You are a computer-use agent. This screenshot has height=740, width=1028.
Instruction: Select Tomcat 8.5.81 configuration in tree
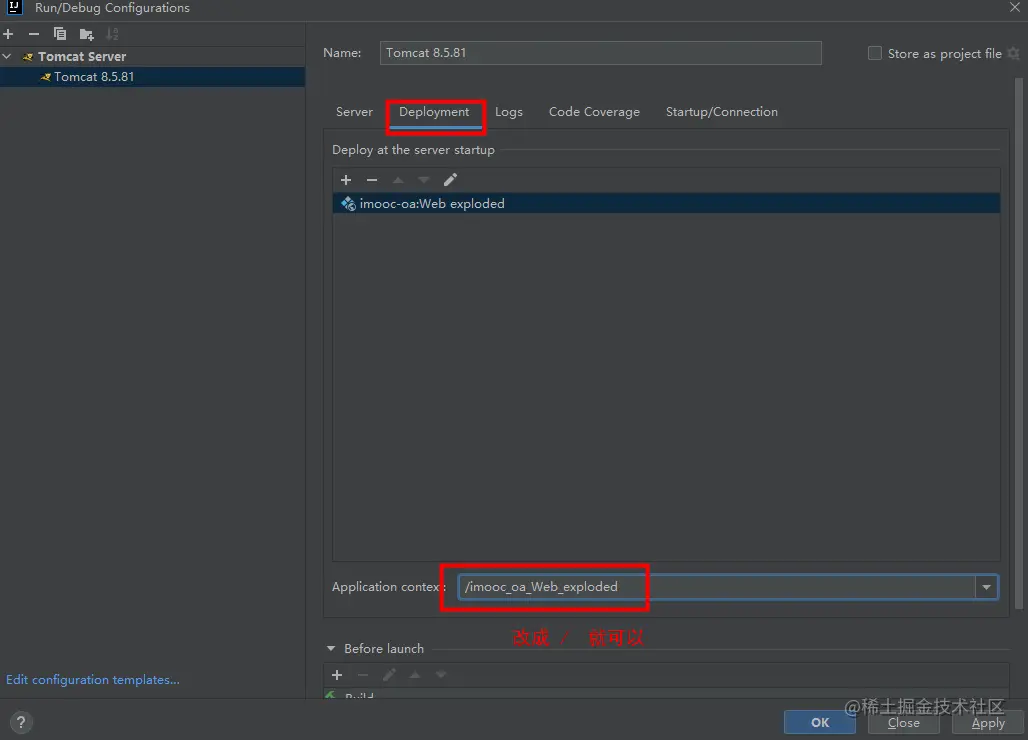point(152,77)
